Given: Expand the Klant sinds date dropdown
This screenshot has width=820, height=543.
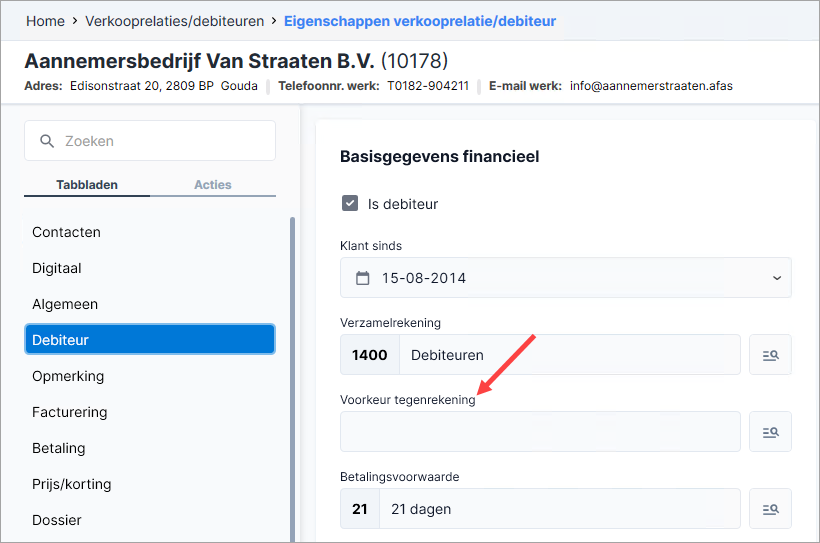Looking at the screenshot, I should (x=777, y=278).
